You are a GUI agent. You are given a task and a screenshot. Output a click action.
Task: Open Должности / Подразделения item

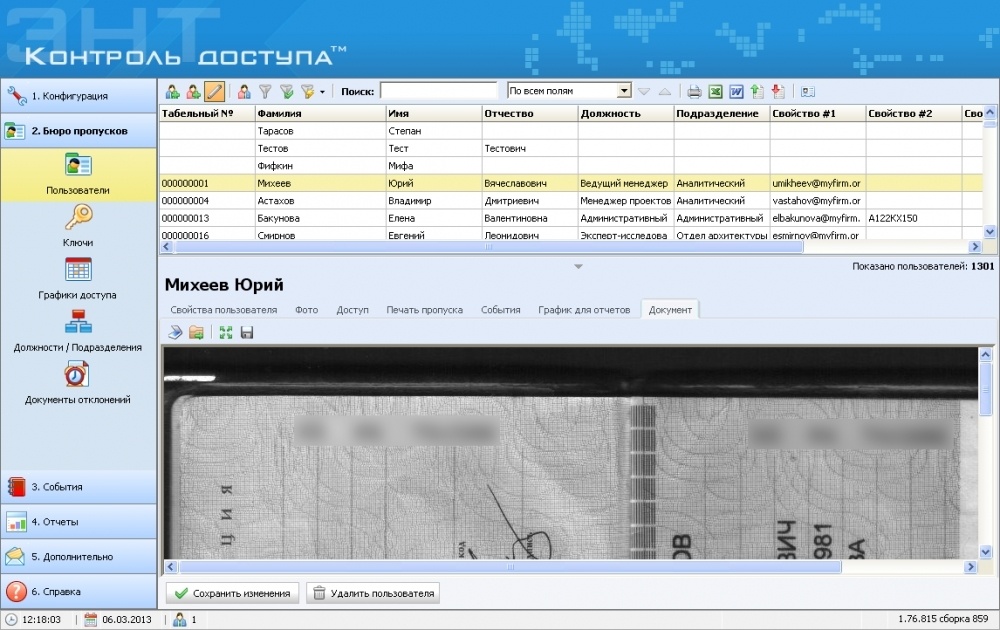pyautogui.click(x=78, y=331)
